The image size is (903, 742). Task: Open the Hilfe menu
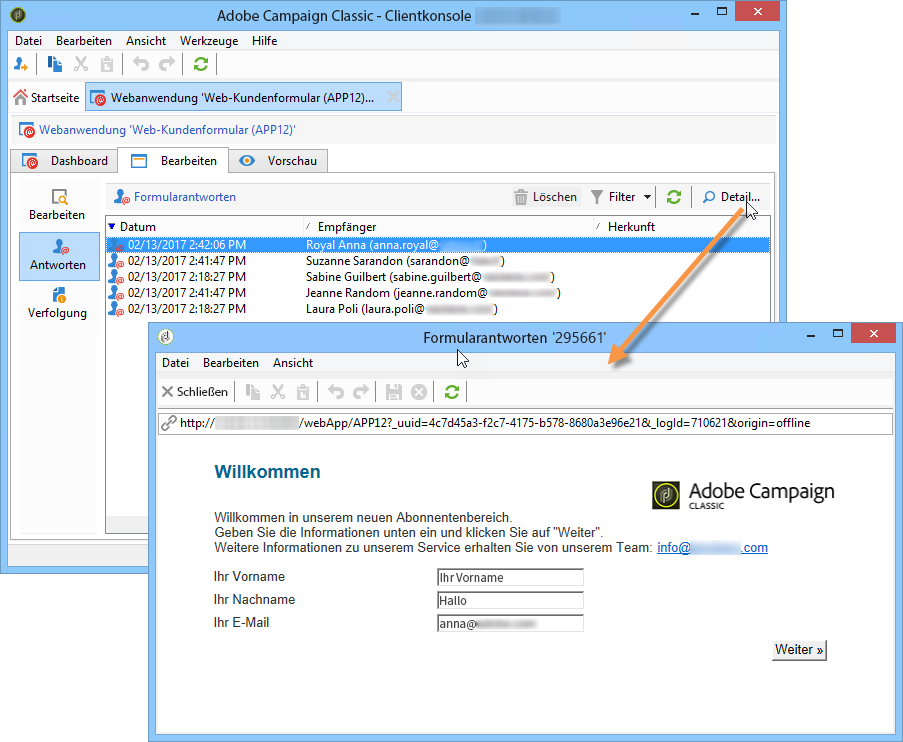click(264, 41)
